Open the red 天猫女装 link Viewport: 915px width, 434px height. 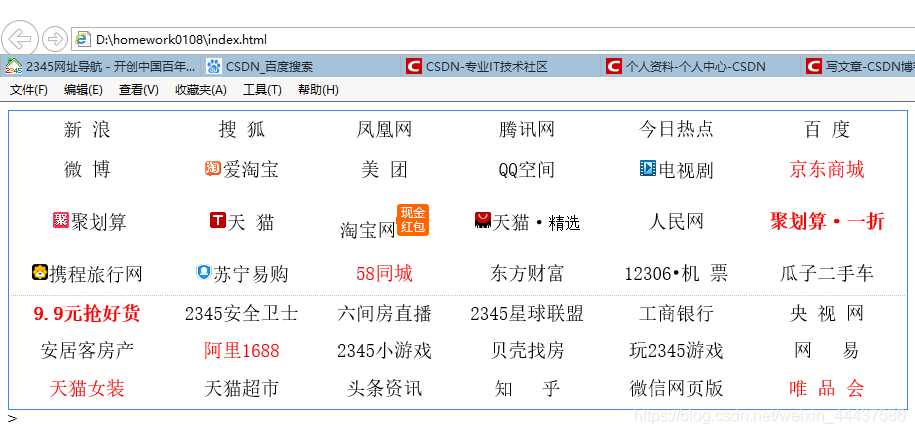point(87,388)
